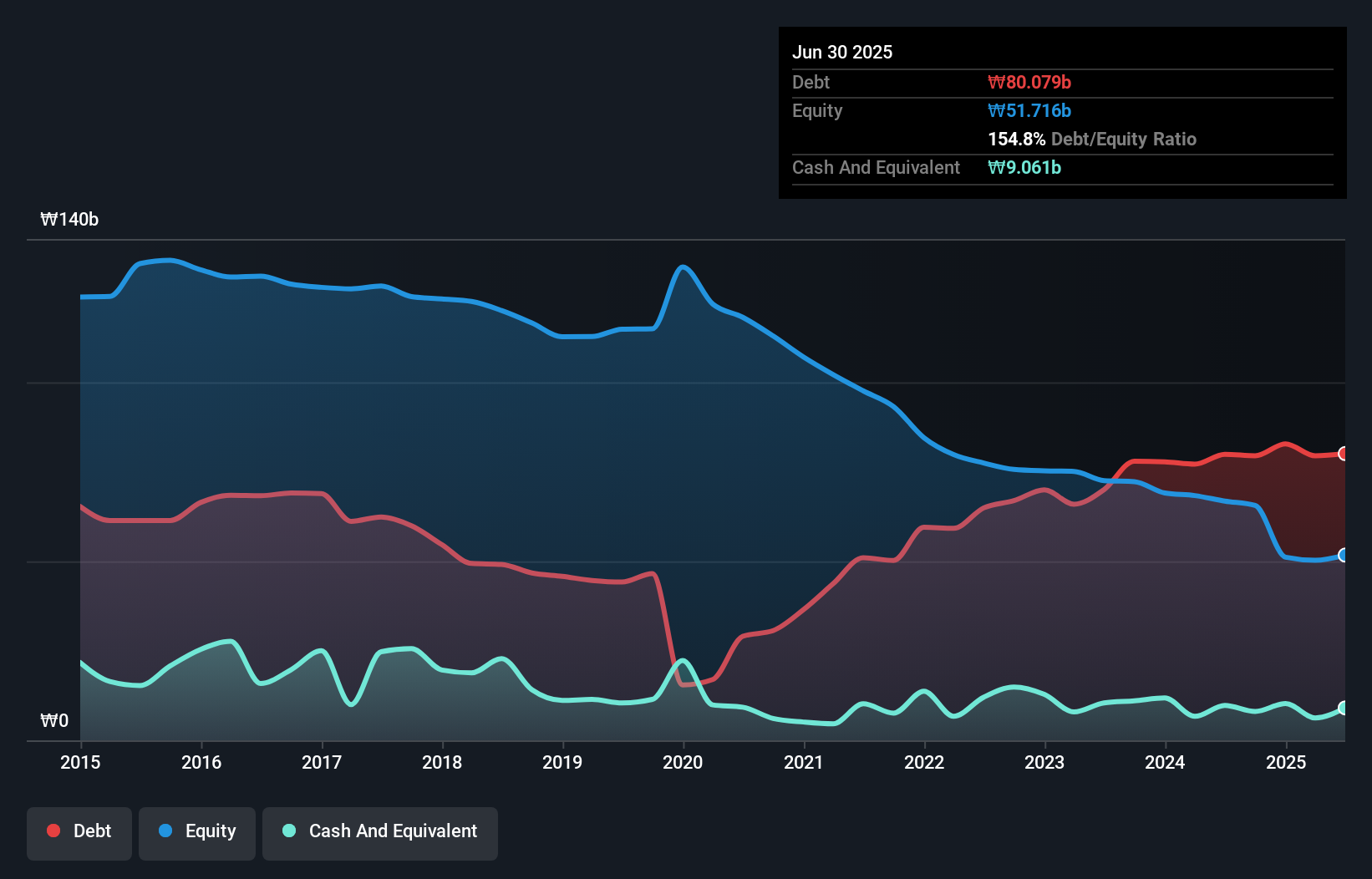
Task: Select the 2015 year label on axis
Action: 79,762
